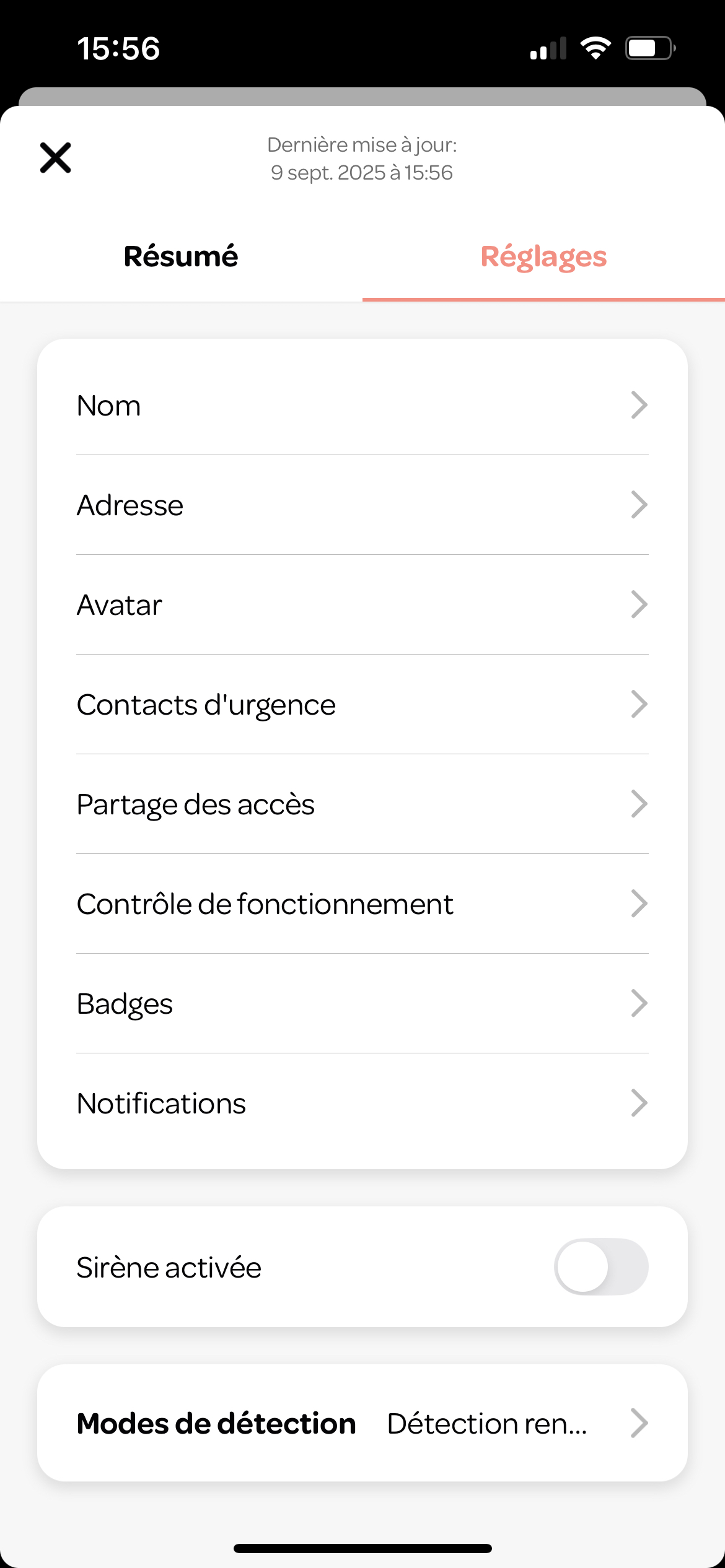Open Contacts d'urgence via its chevron
Screen dimensions: 725x1568
click(x=639, y=704)
